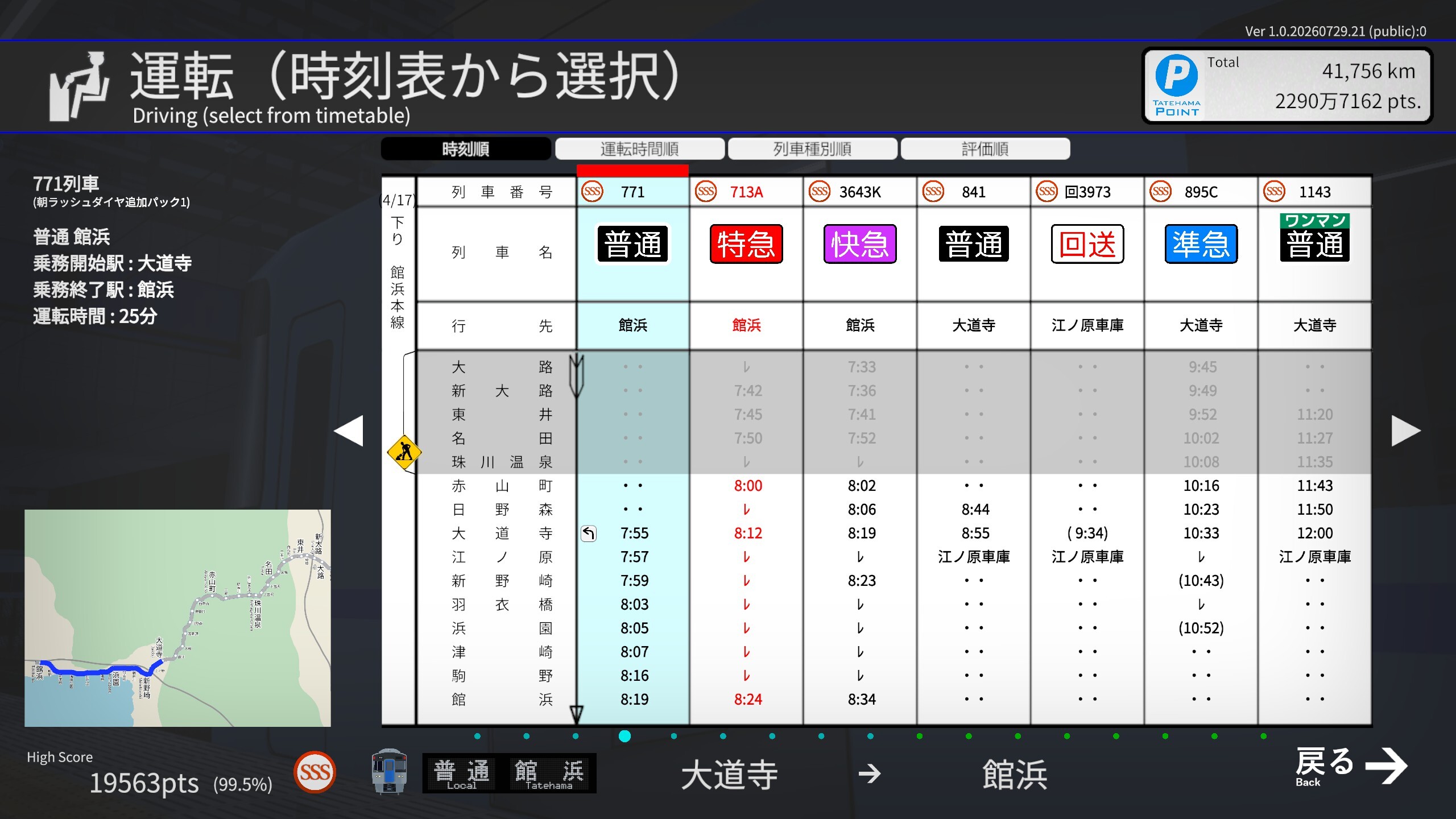Click the highlighted cyan page indicator dot
1456x819 pixels.
click(624, 736)
